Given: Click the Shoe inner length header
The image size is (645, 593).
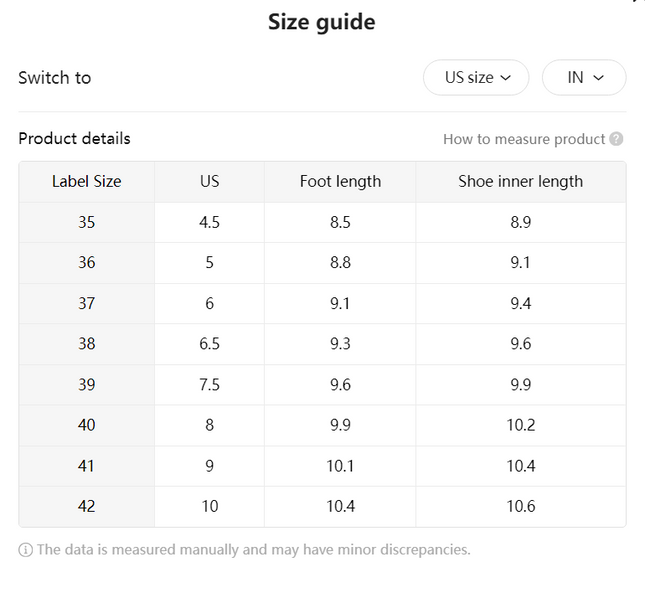Looking at the screenshot, I should 521,181.
